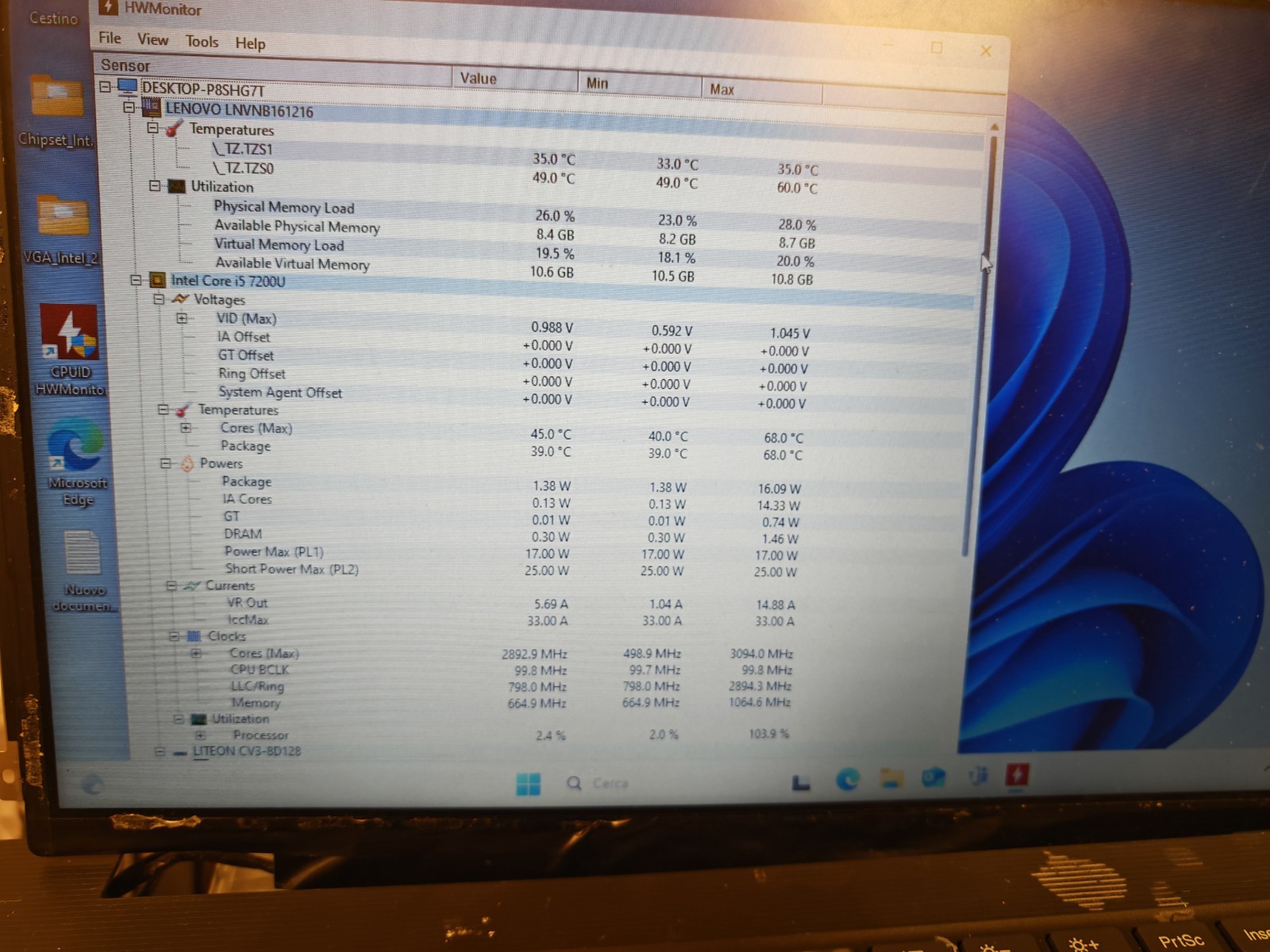1270x952 pixels.
Task: Click the thermometer icon of Lenovo Temperatures
Action: [x=175, y=128]
